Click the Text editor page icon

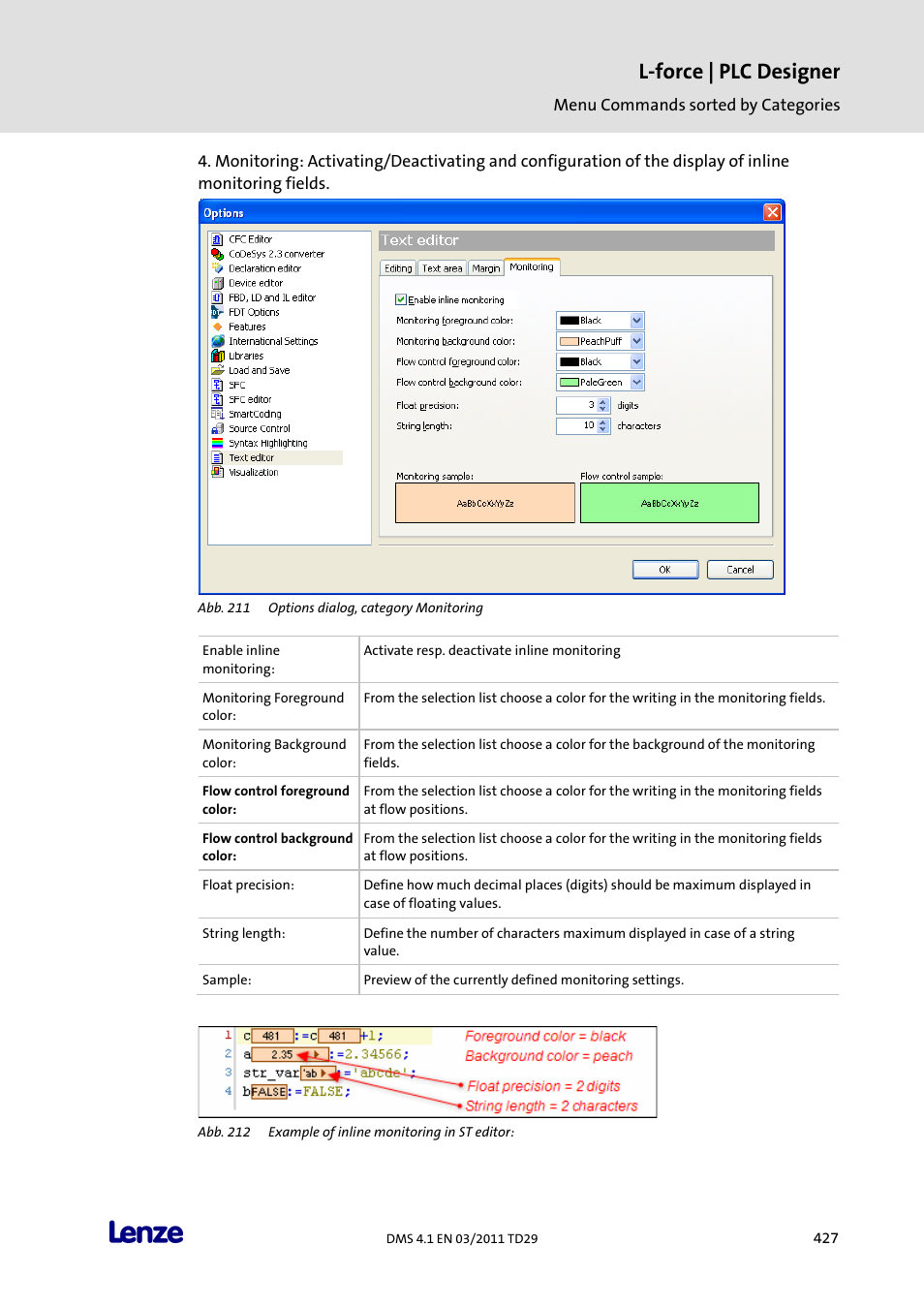pyautogui.click(x=218, y=457)
